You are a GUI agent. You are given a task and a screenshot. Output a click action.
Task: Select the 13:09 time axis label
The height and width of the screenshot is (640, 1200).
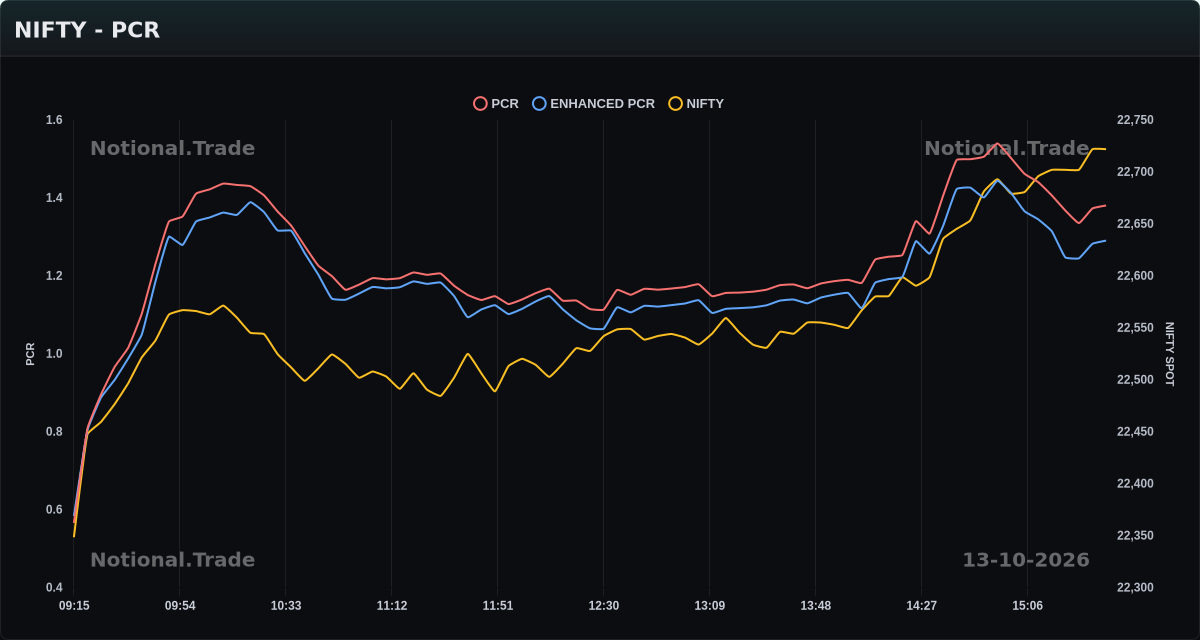point(710,605)
